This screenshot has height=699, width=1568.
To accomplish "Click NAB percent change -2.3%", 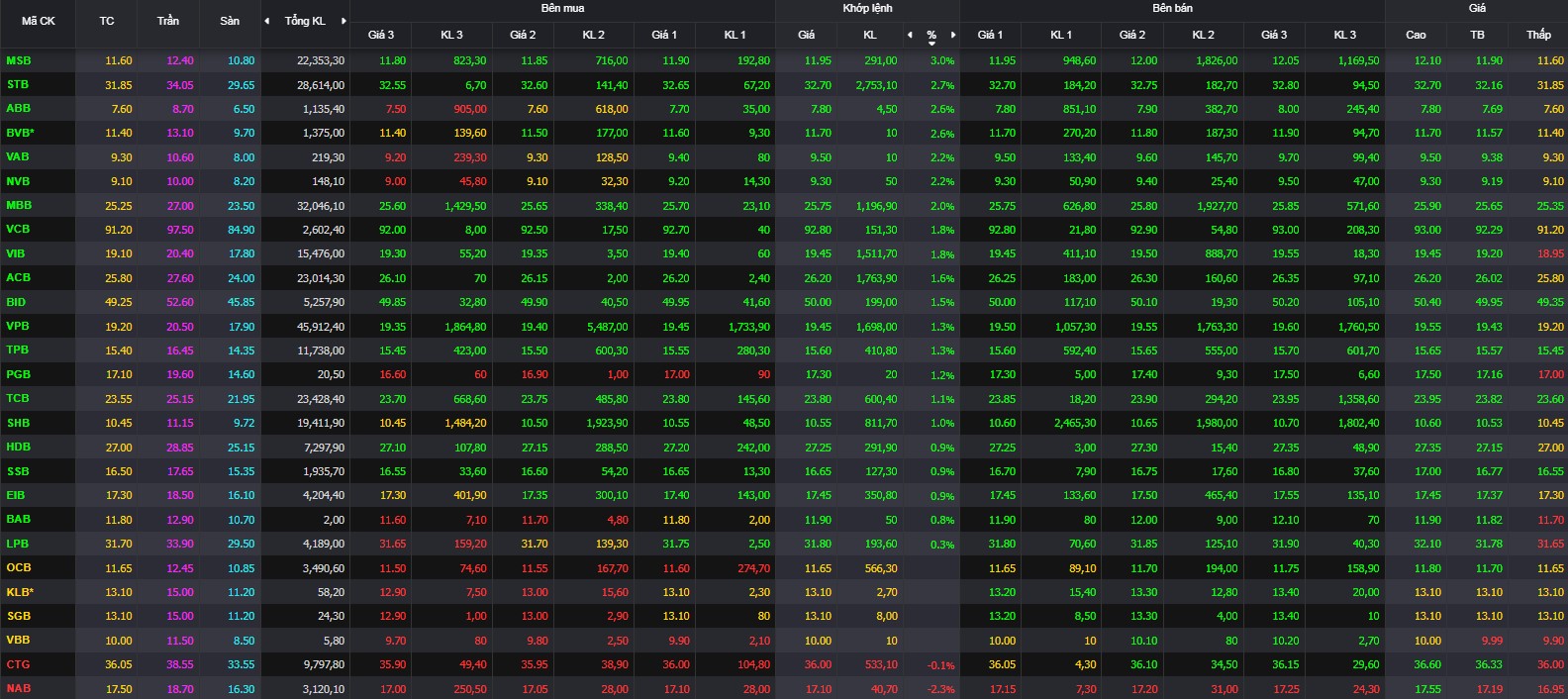I will (x=941, y=689).
